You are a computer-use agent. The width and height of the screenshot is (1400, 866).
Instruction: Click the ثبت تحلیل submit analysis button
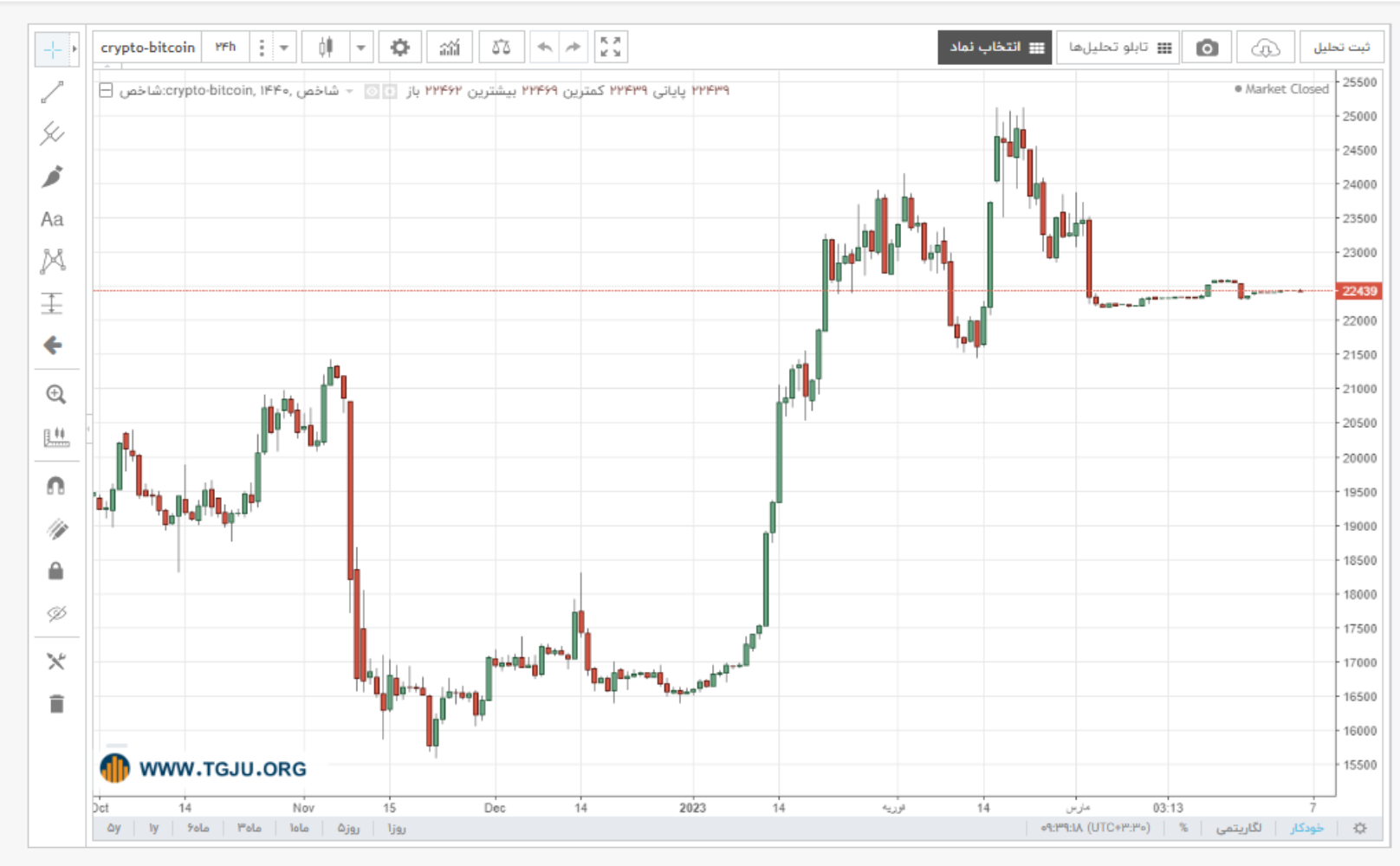(x=1342, y=48)
